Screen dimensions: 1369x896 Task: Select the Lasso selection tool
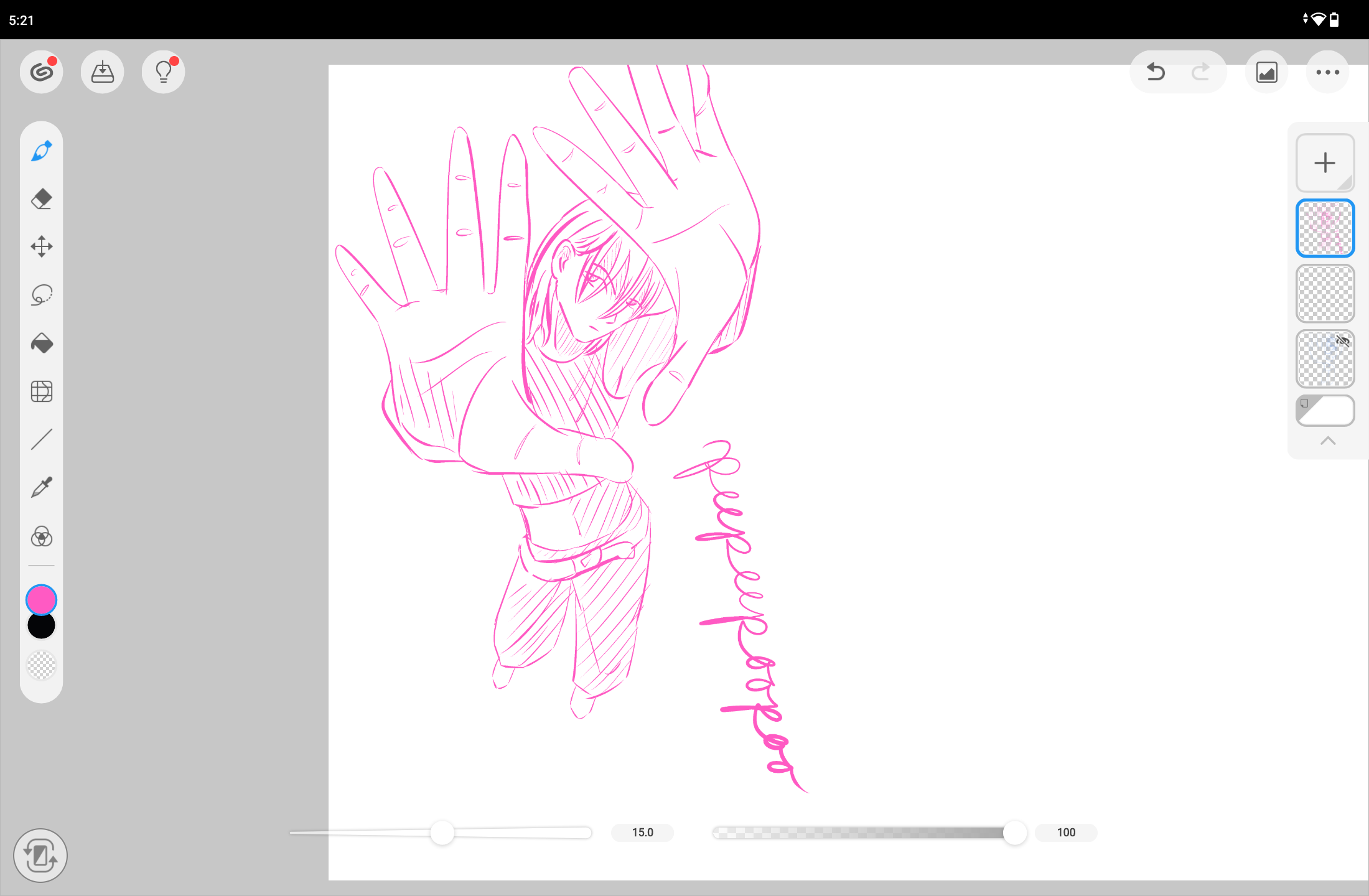pyautogui.click(x=41, y=295)
